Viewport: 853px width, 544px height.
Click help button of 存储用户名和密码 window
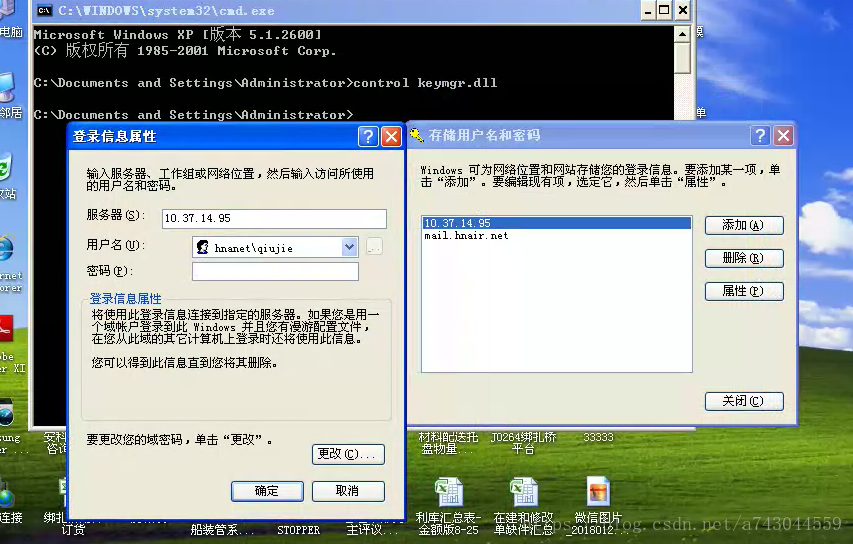coord(760,135)
